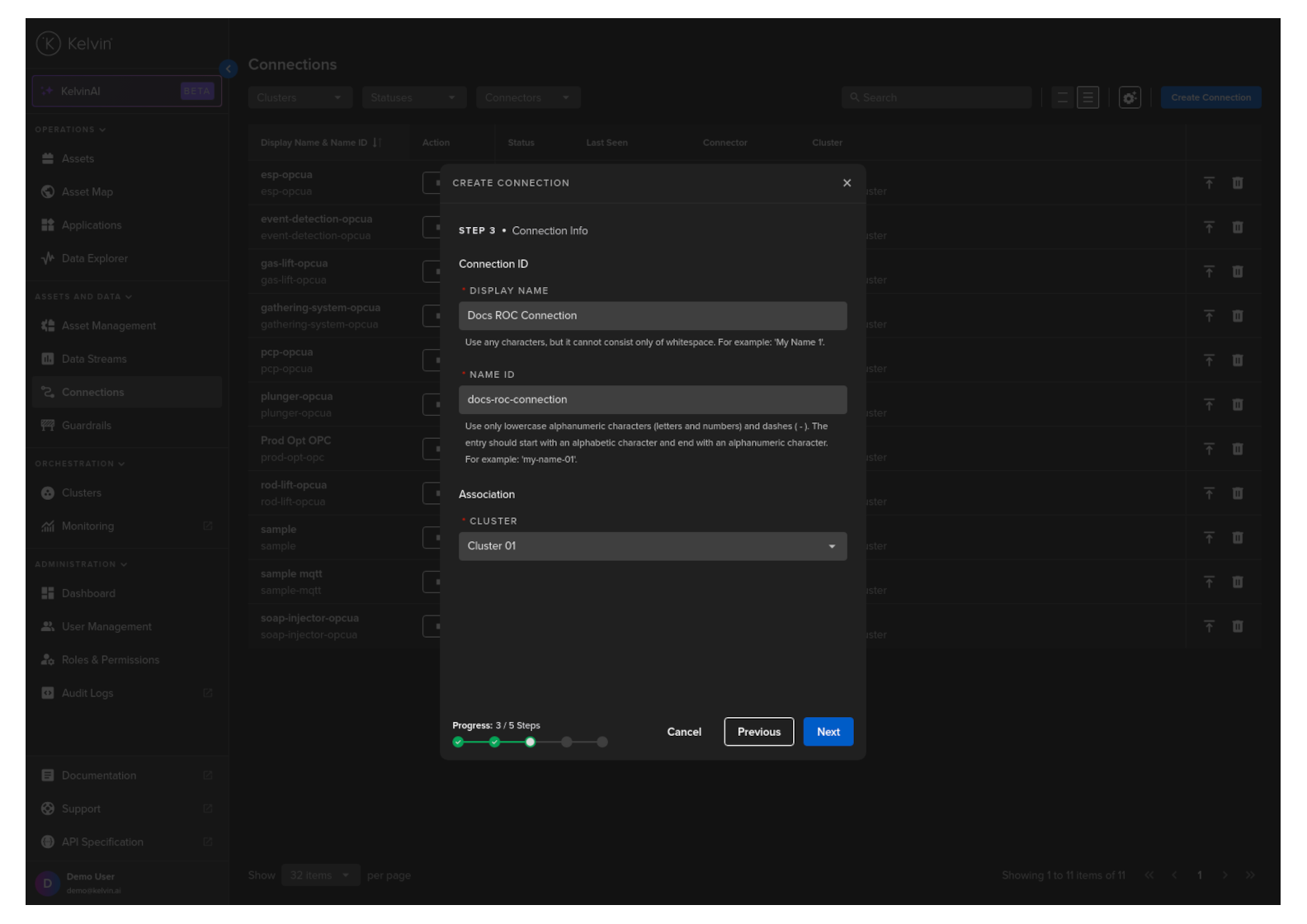
Task: Close the Create Connection dialog
Action: 847,183
